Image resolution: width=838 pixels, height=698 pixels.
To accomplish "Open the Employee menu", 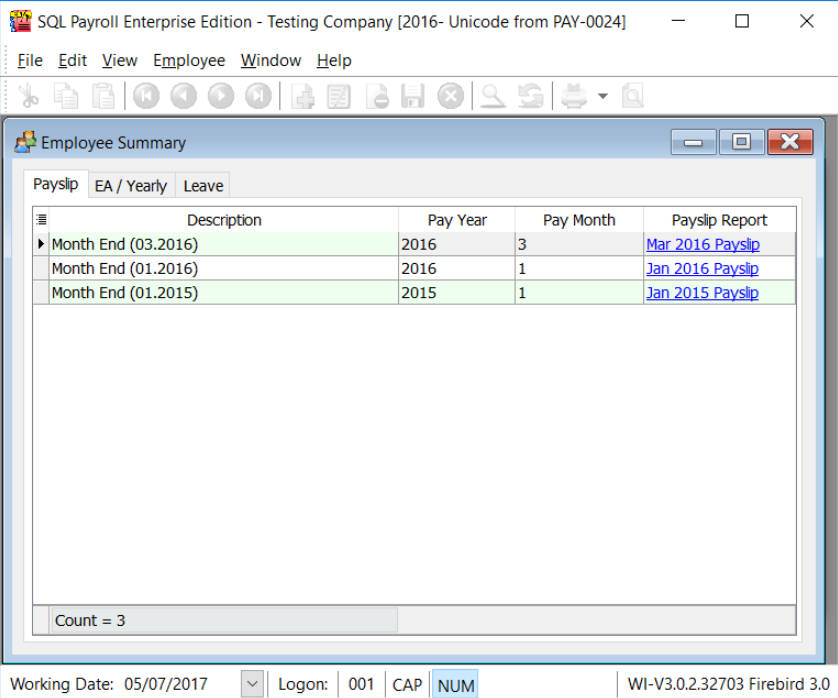I will (189, 61).
